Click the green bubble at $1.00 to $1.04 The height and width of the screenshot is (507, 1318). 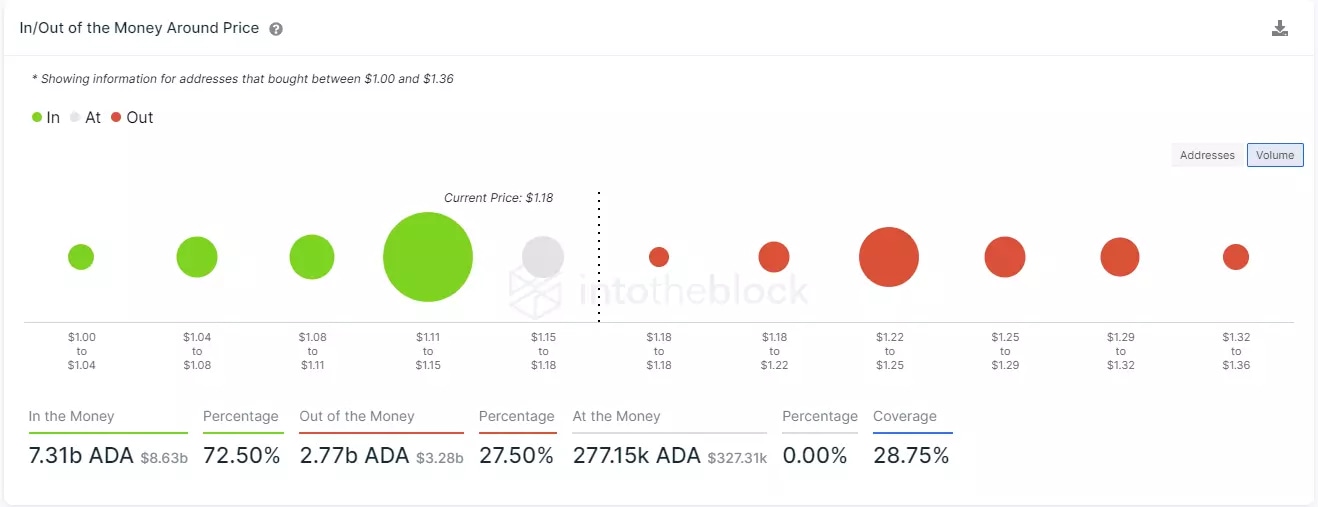(x=81, y=257)
